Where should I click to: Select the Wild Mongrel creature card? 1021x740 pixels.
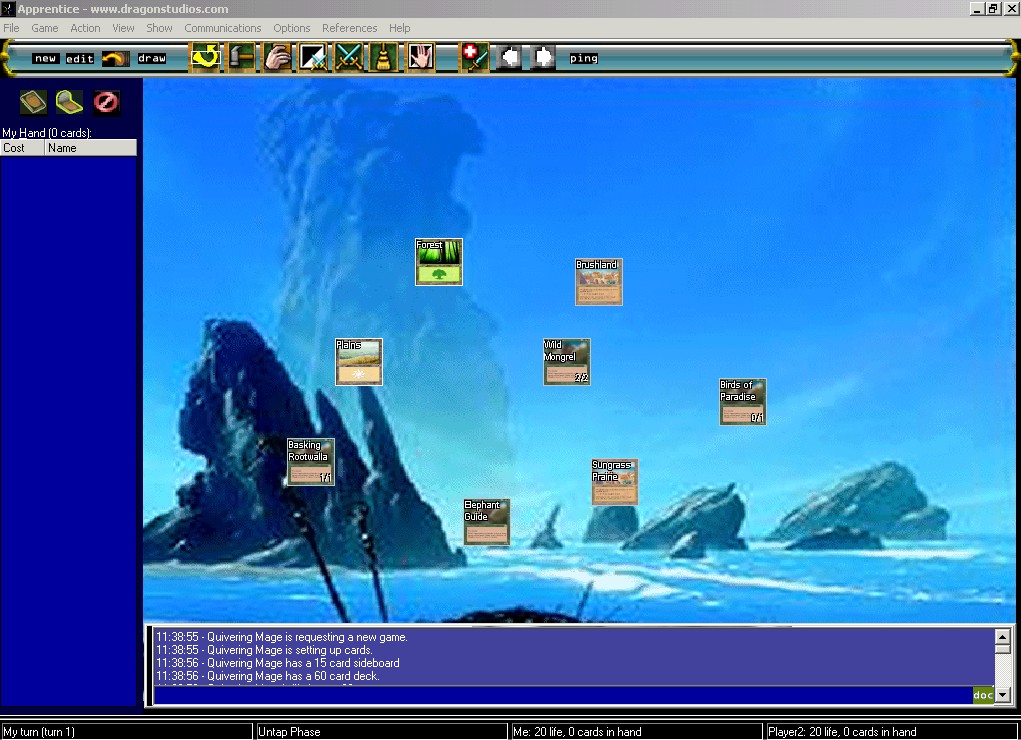567,362
